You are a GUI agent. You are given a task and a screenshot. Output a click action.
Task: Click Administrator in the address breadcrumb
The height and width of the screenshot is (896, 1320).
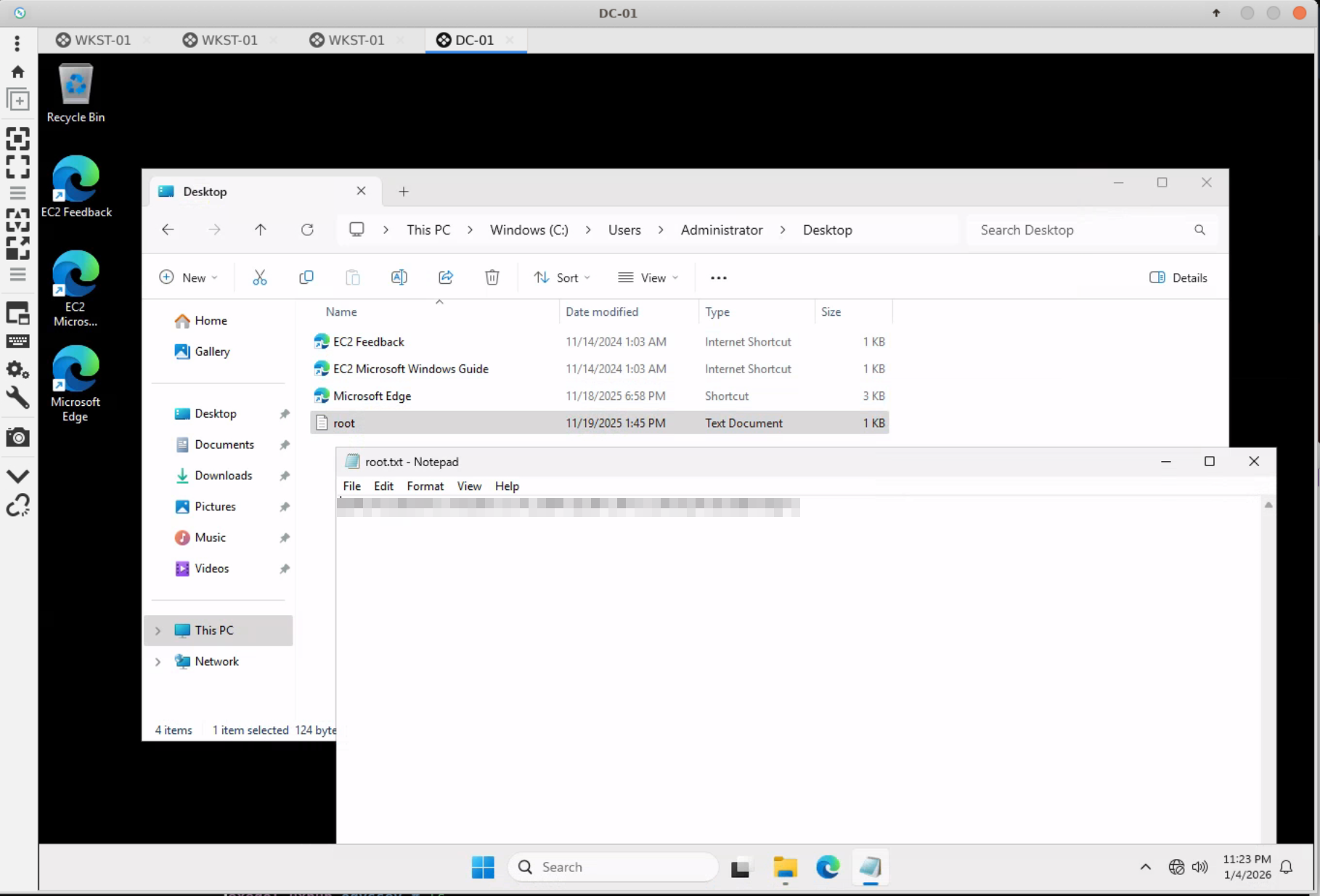pos(721,230)
